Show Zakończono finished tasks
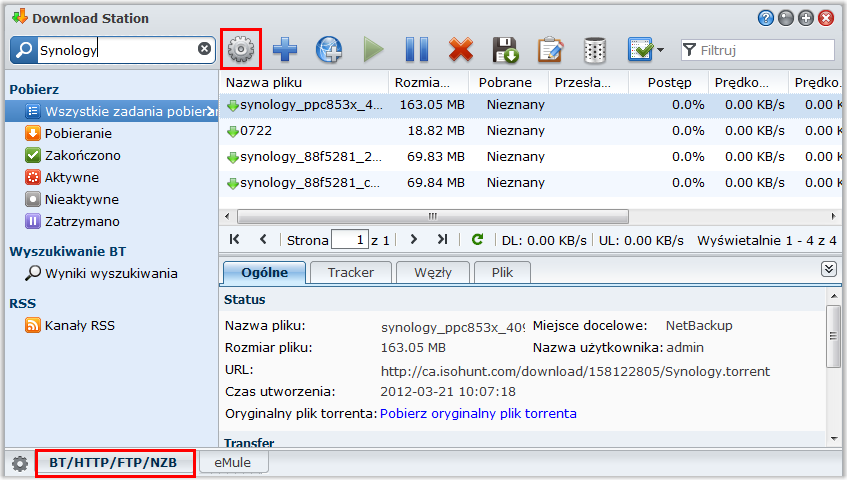 coord(82,156)
